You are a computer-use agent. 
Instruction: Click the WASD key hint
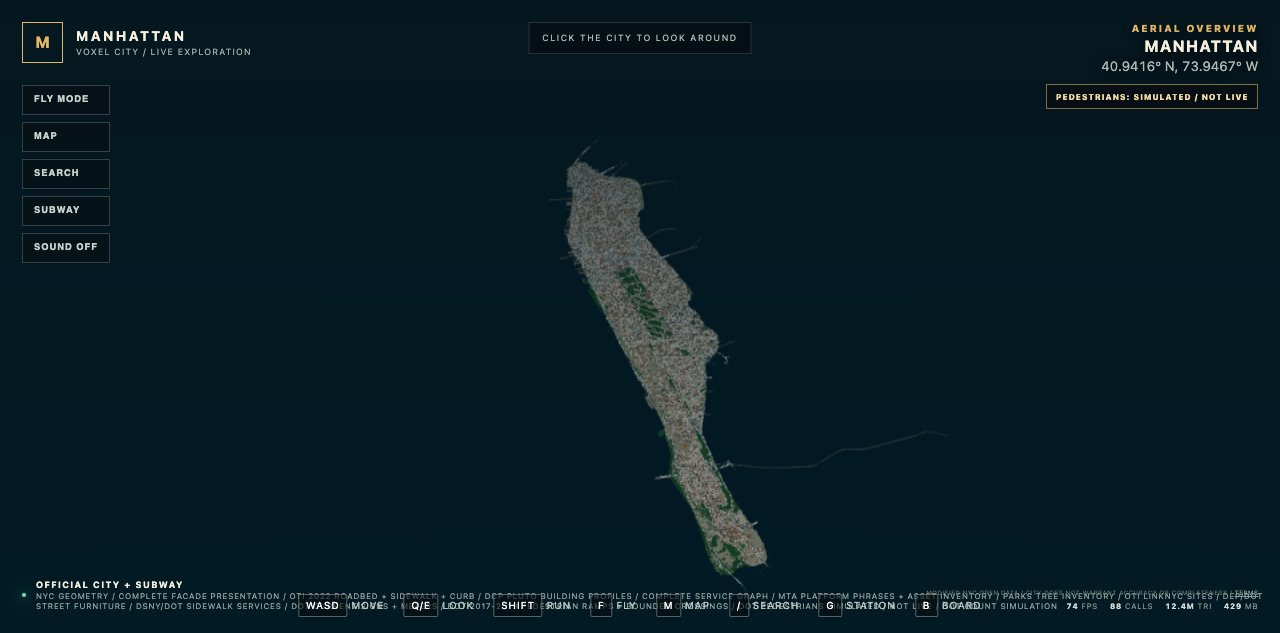[x=323, y=606]
